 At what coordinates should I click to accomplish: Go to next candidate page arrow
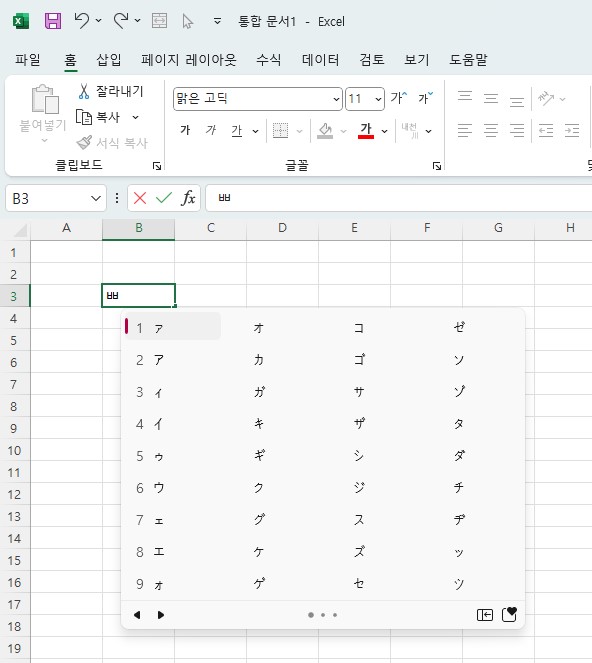(161, 615)
